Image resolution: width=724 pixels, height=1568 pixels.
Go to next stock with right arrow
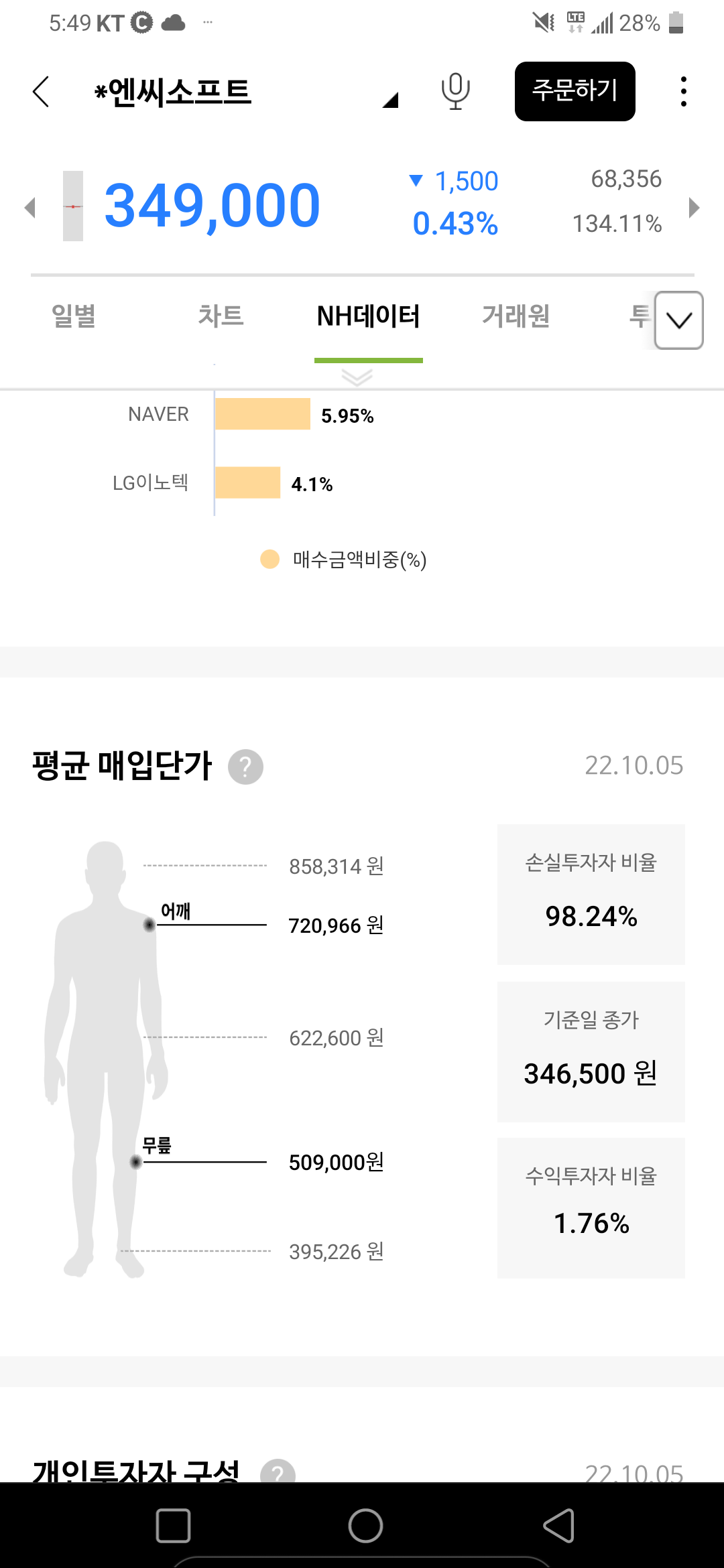tap(694, 207)
